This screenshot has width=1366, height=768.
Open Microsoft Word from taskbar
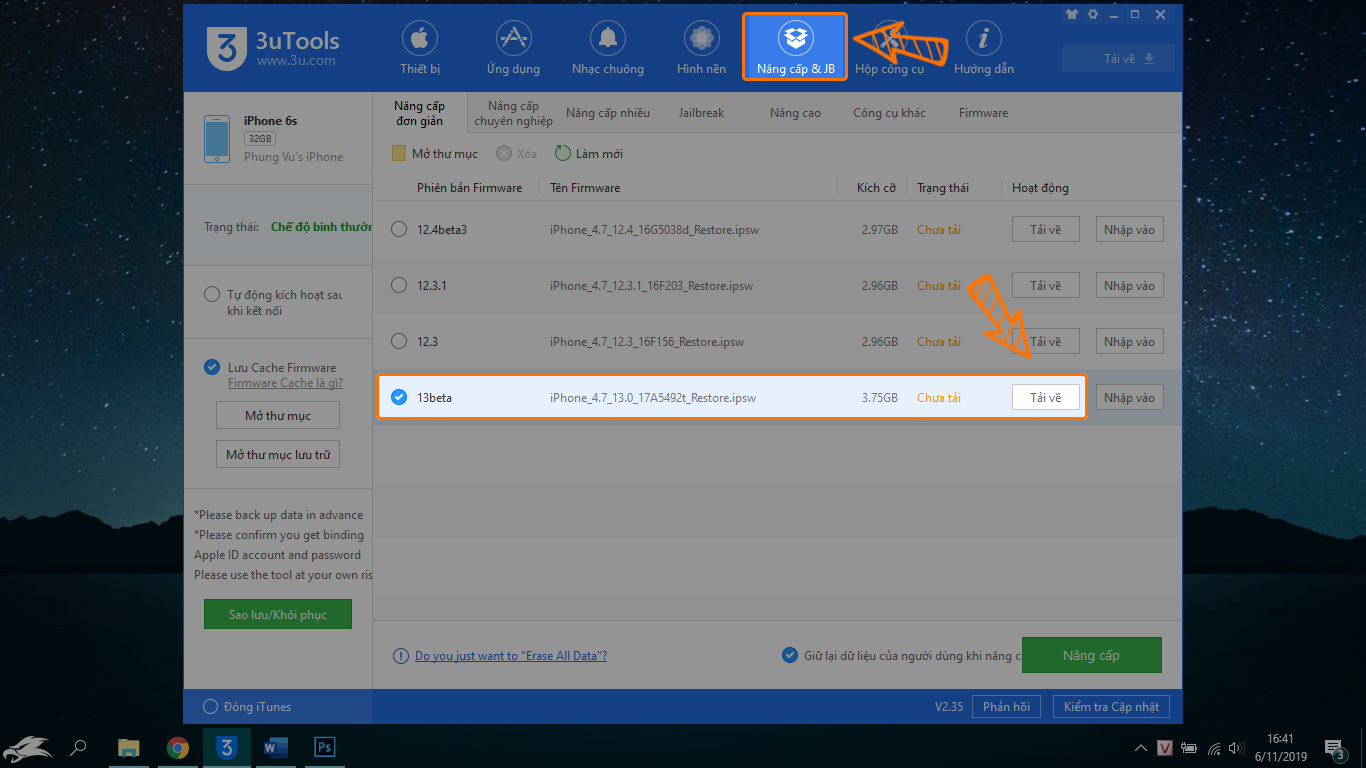point(276,747)
